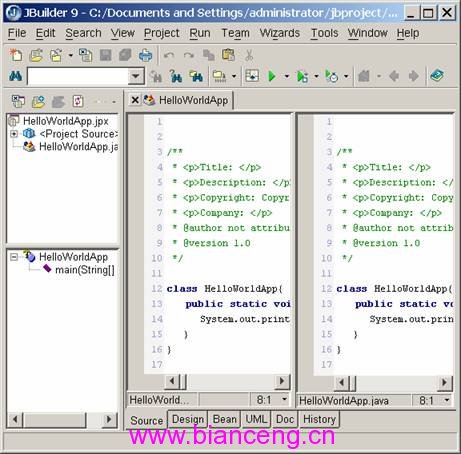Click the Save All icon

coord(125,55)
